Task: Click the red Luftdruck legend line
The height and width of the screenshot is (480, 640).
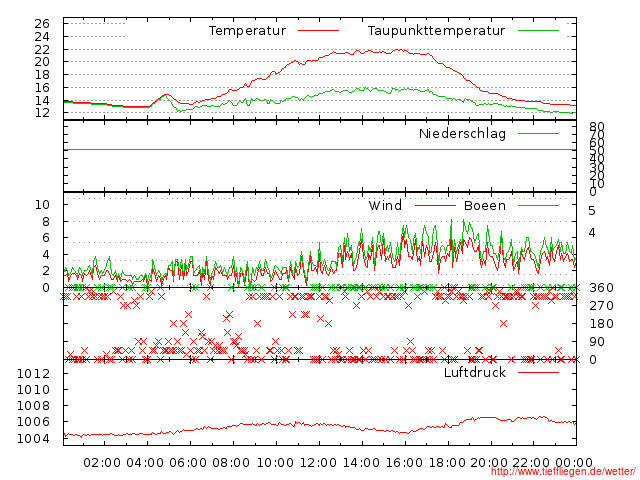Action: click(538, 372)
